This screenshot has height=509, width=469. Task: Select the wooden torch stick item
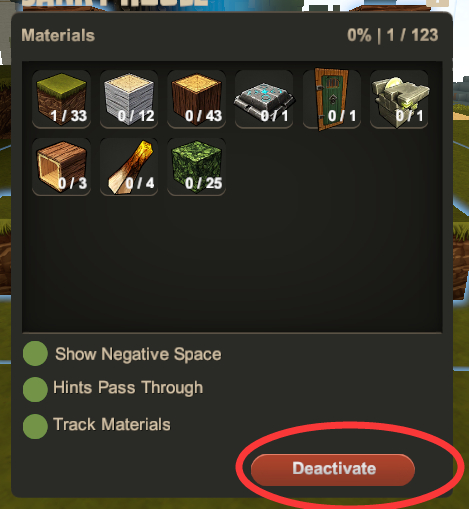pyautogui.click(x=129, y=167)
